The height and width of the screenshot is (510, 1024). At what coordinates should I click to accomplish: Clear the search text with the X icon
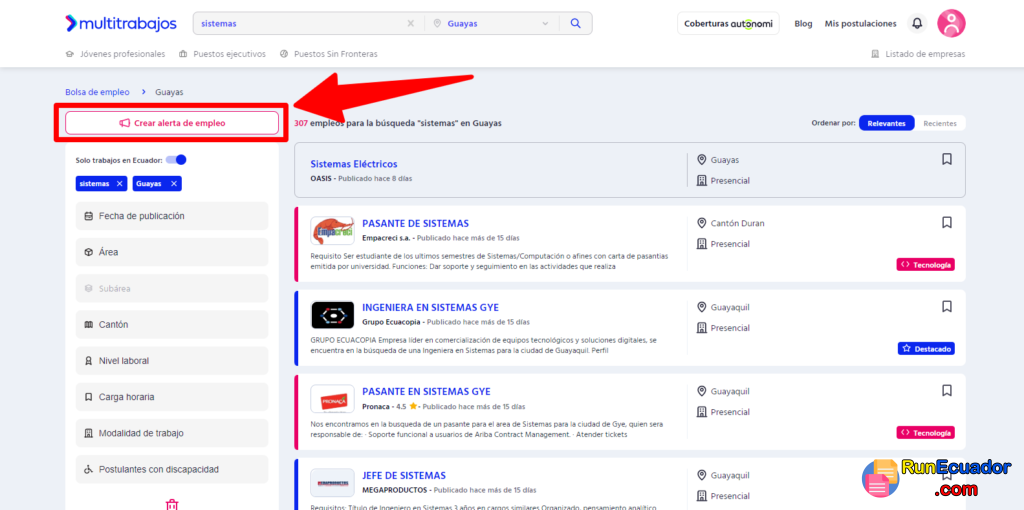pyautogui.click(x=410, y=23)
